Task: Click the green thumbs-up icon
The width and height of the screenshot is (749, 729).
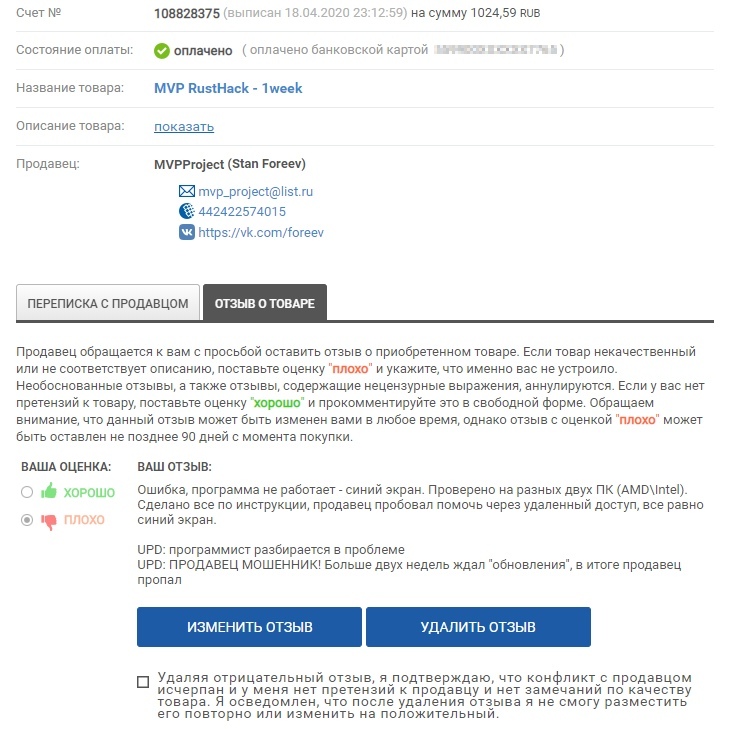Action: [x=49, y=492]
